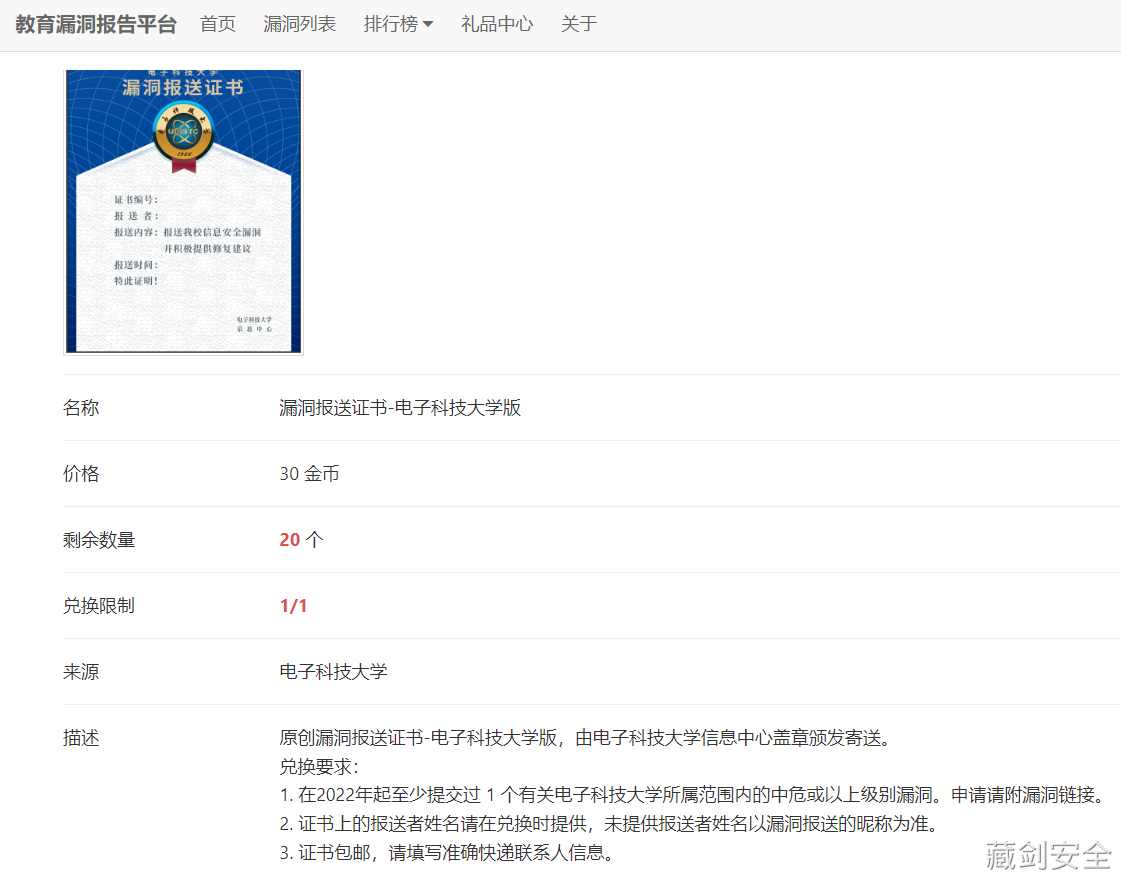Click the 兑换要求： heading in the description
Viewport: 1121px width, 880px height.
point(319,766)
